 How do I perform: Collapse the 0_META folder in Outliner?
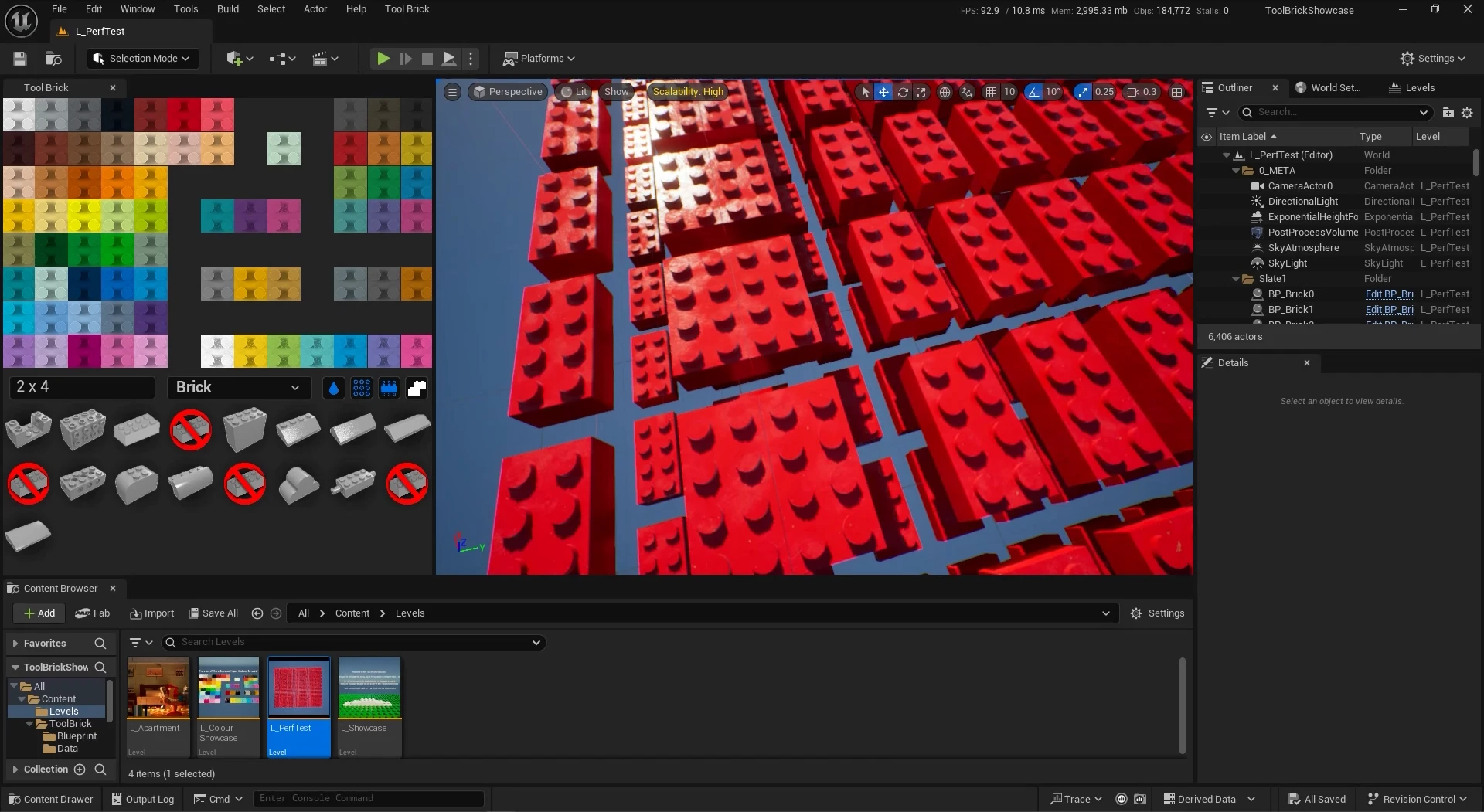pyautogui.click(x=1236, y=171)
